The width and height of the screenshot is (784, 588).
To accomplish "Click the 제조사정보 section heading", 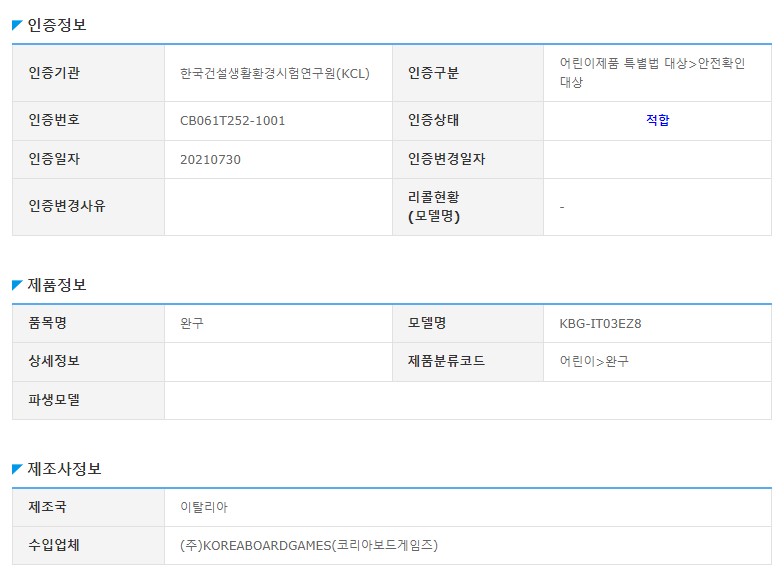I will tap(64, 469).
